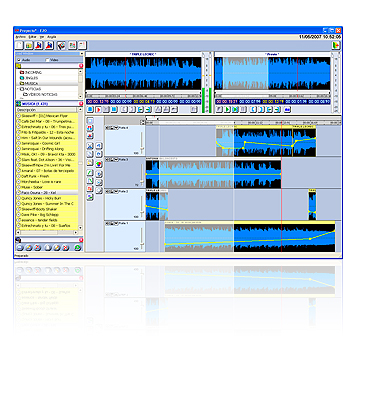Click down arrow of library list vertical scrollbar

pos(80,228)
